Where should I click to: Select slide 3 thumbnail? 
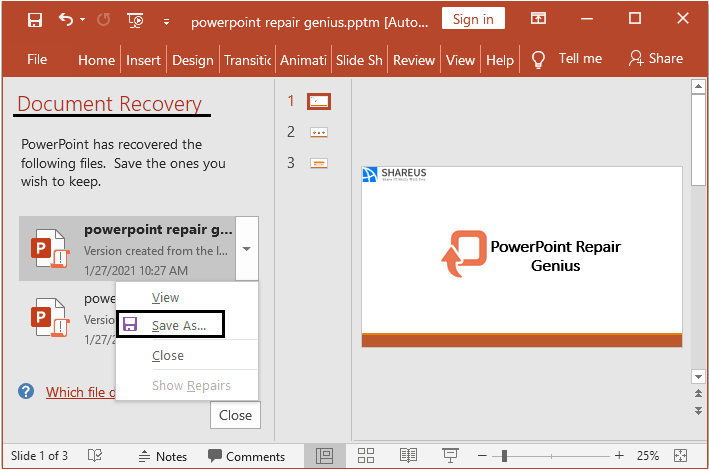point(319,163)
